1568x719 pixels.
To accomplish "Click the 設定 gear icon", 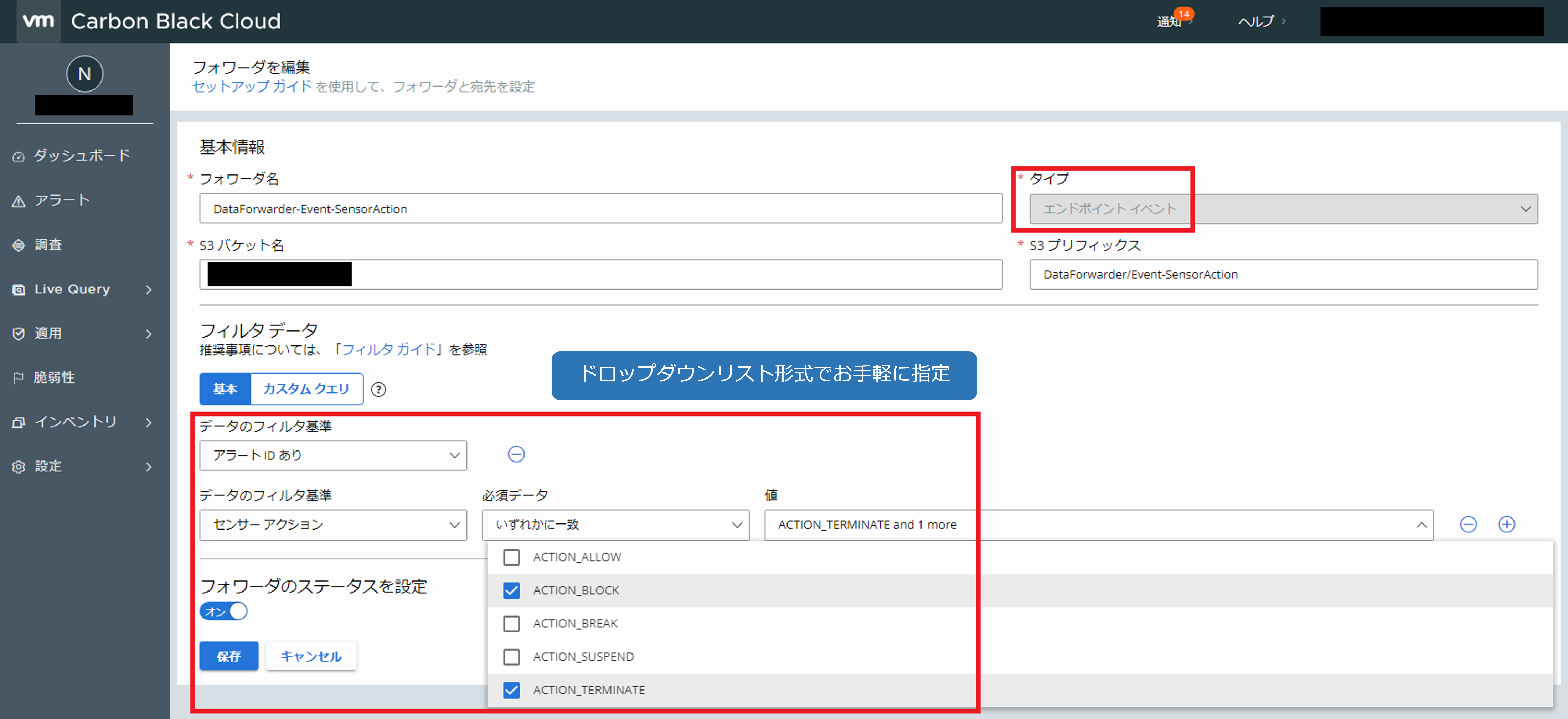I will pyautogui.click(x=19, y=467).
